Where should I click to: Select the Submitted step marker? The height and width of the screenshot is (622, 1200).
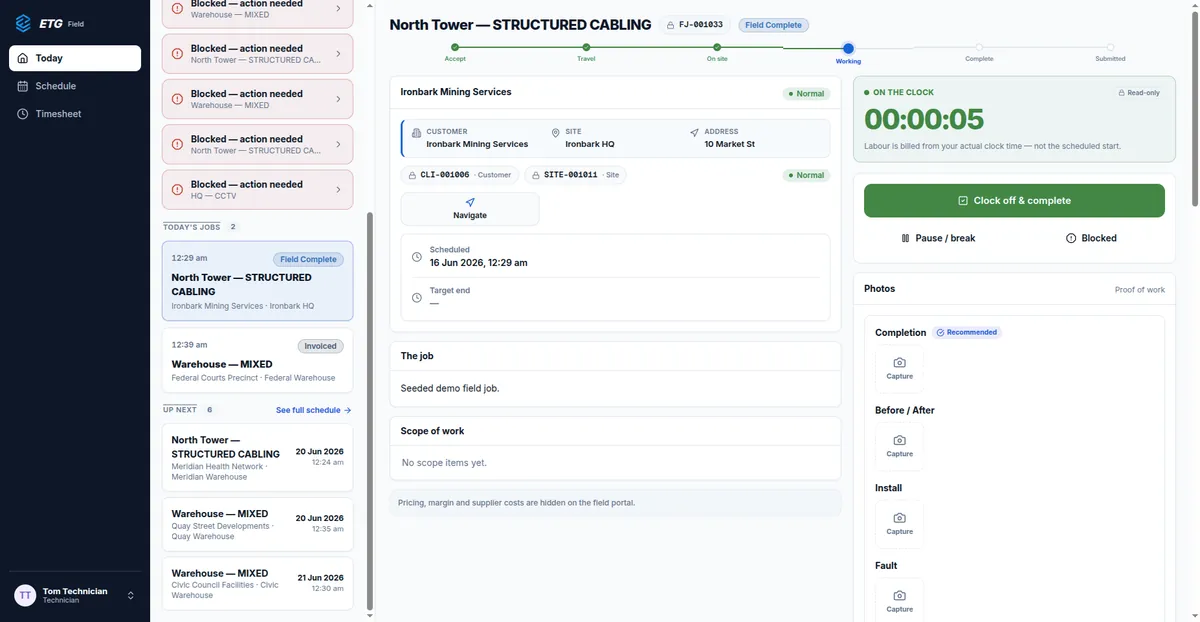(1110, 47)
